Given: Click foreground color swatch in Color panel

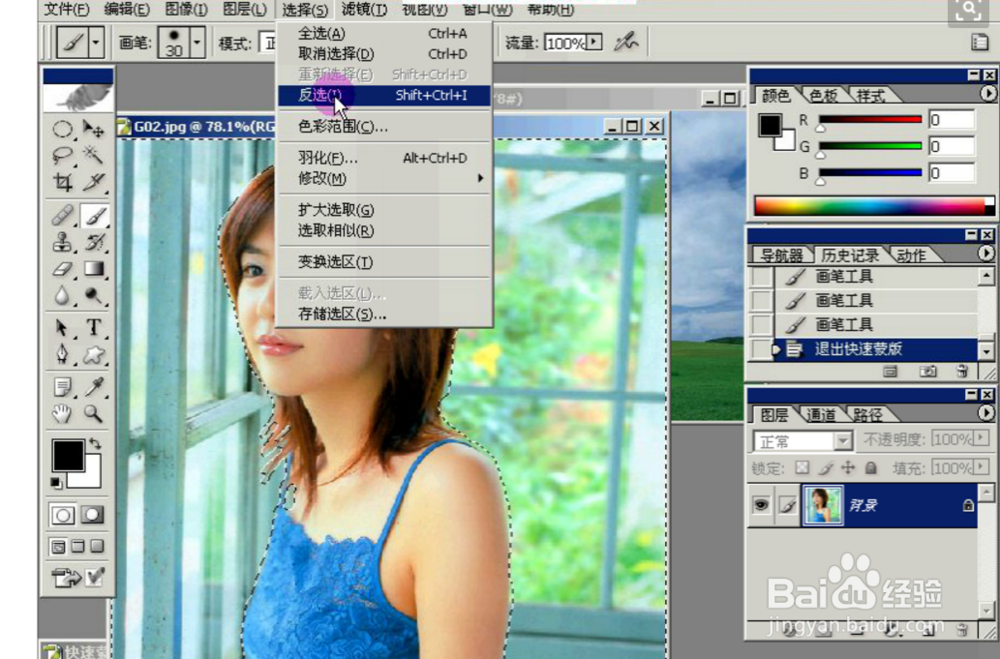Looking at the screenshot, I should (770, 125).
